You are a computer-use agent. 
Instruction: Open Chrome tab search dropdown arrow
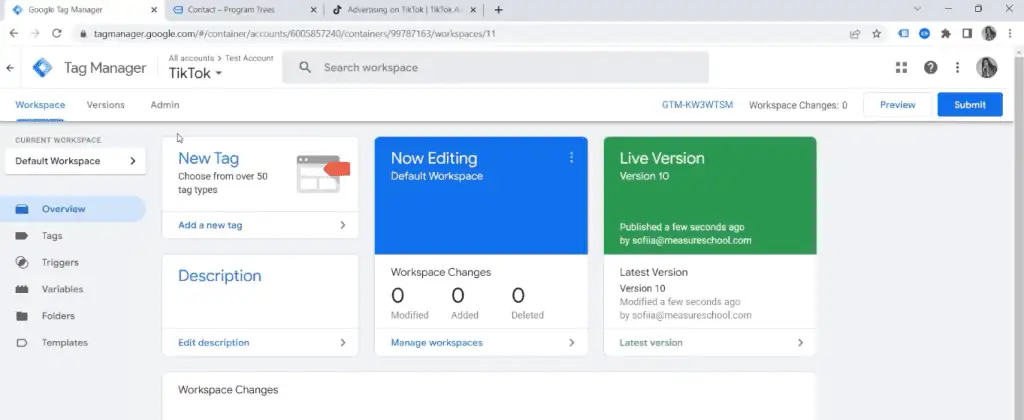click(x=918, y=9)
